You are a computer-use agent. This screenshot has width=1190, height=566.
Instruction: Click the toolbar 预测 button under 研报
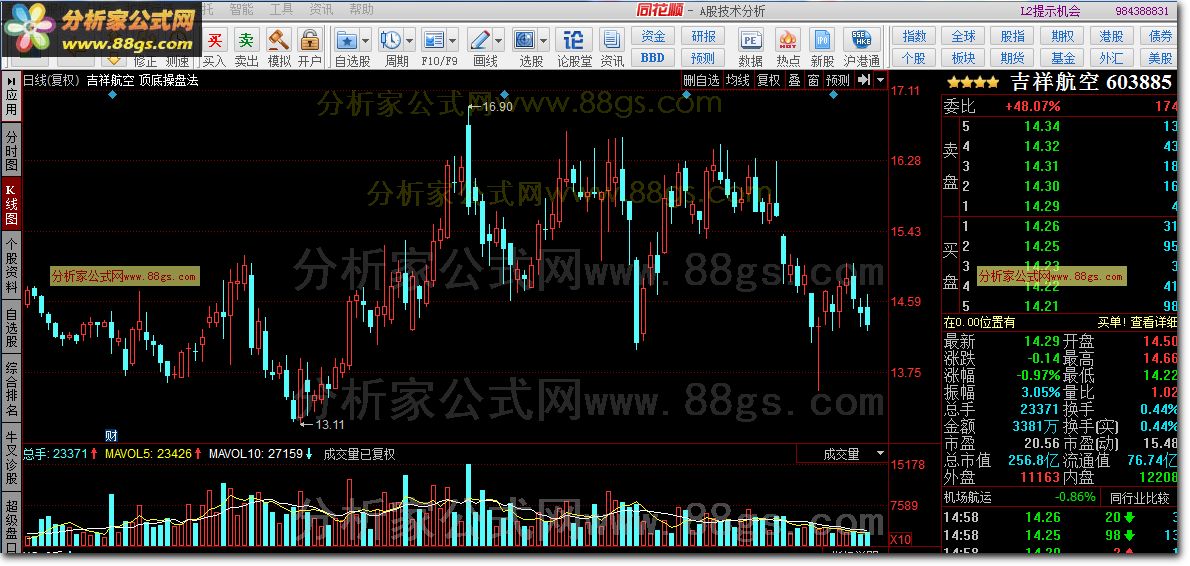pyautogui.click(x=703, y=58)
